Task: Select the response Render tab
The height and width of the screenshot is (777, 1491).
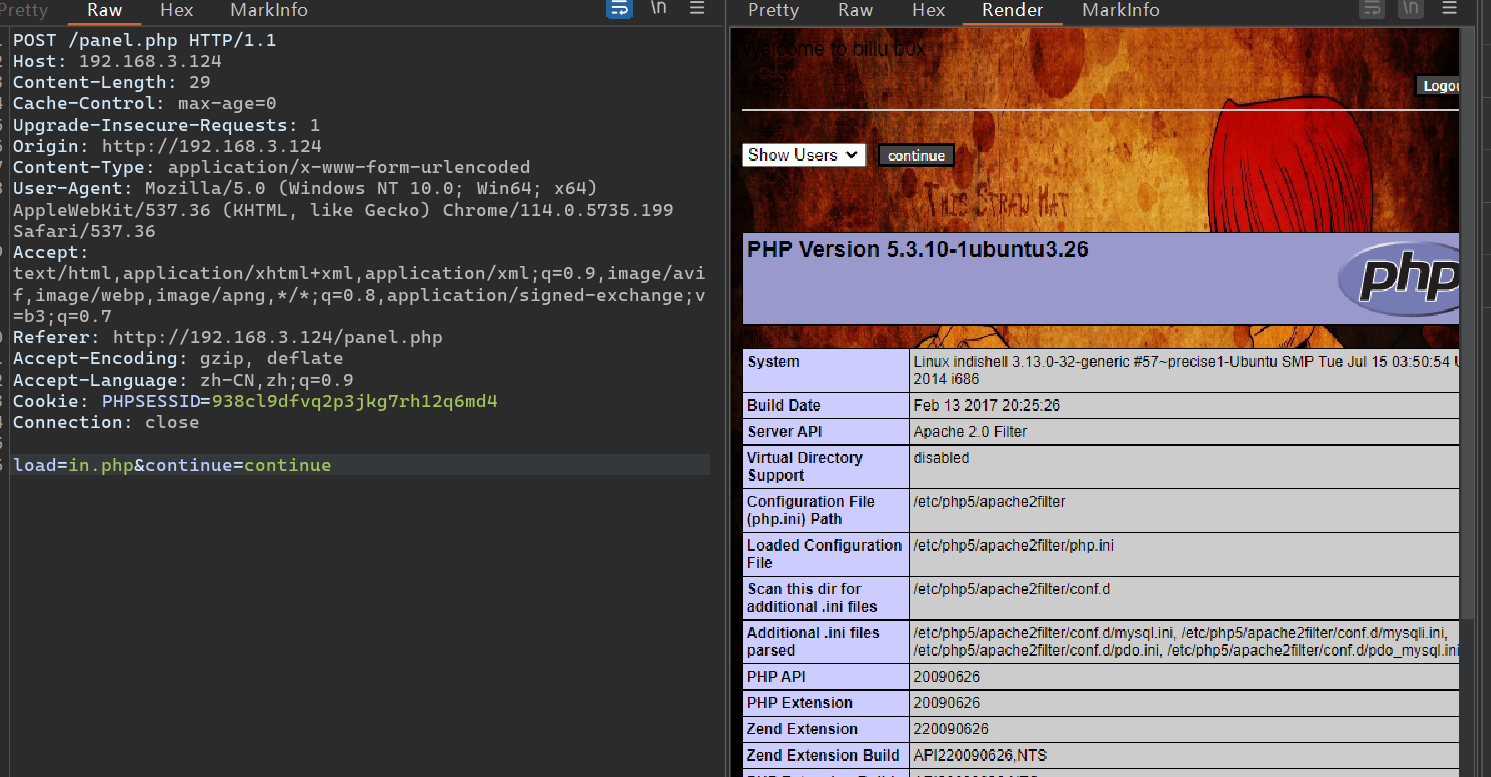Action: [x=1012, y=10]
